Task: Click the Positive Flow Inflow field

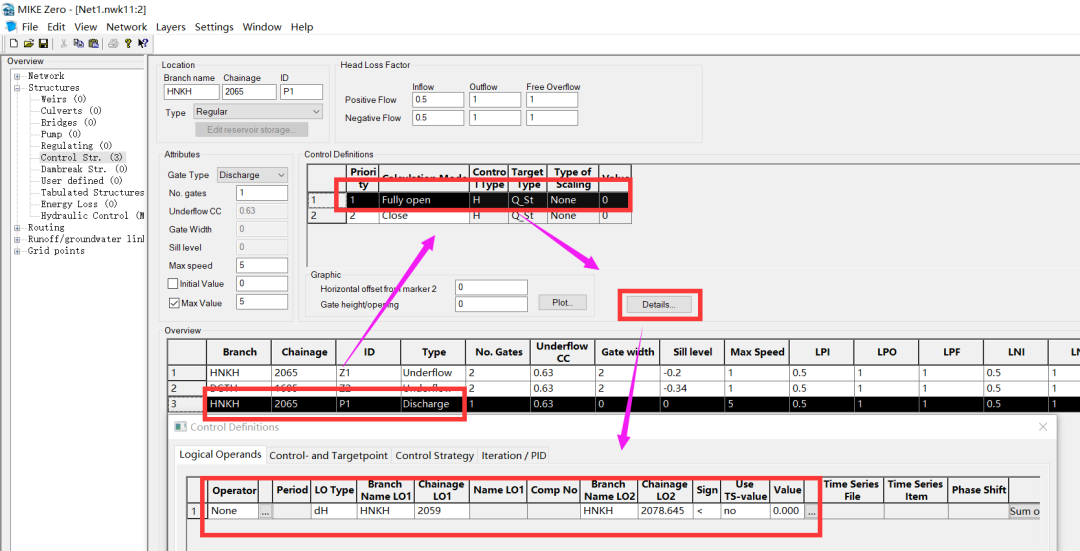Action: (438, 99)
